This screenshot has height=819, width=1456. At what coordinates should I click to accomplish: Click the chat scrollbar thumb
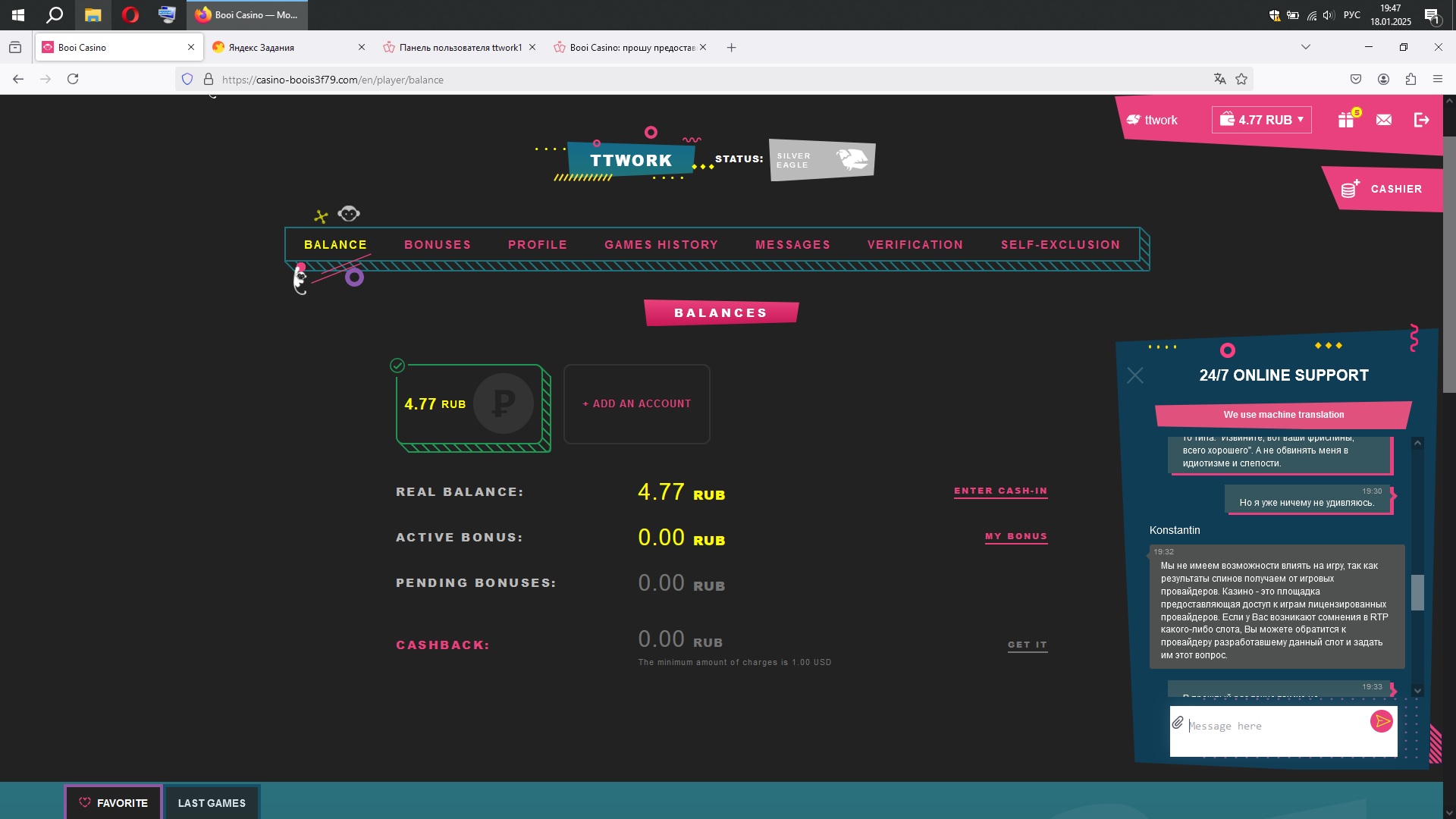pyautogui.click(x=1417, y=592)
